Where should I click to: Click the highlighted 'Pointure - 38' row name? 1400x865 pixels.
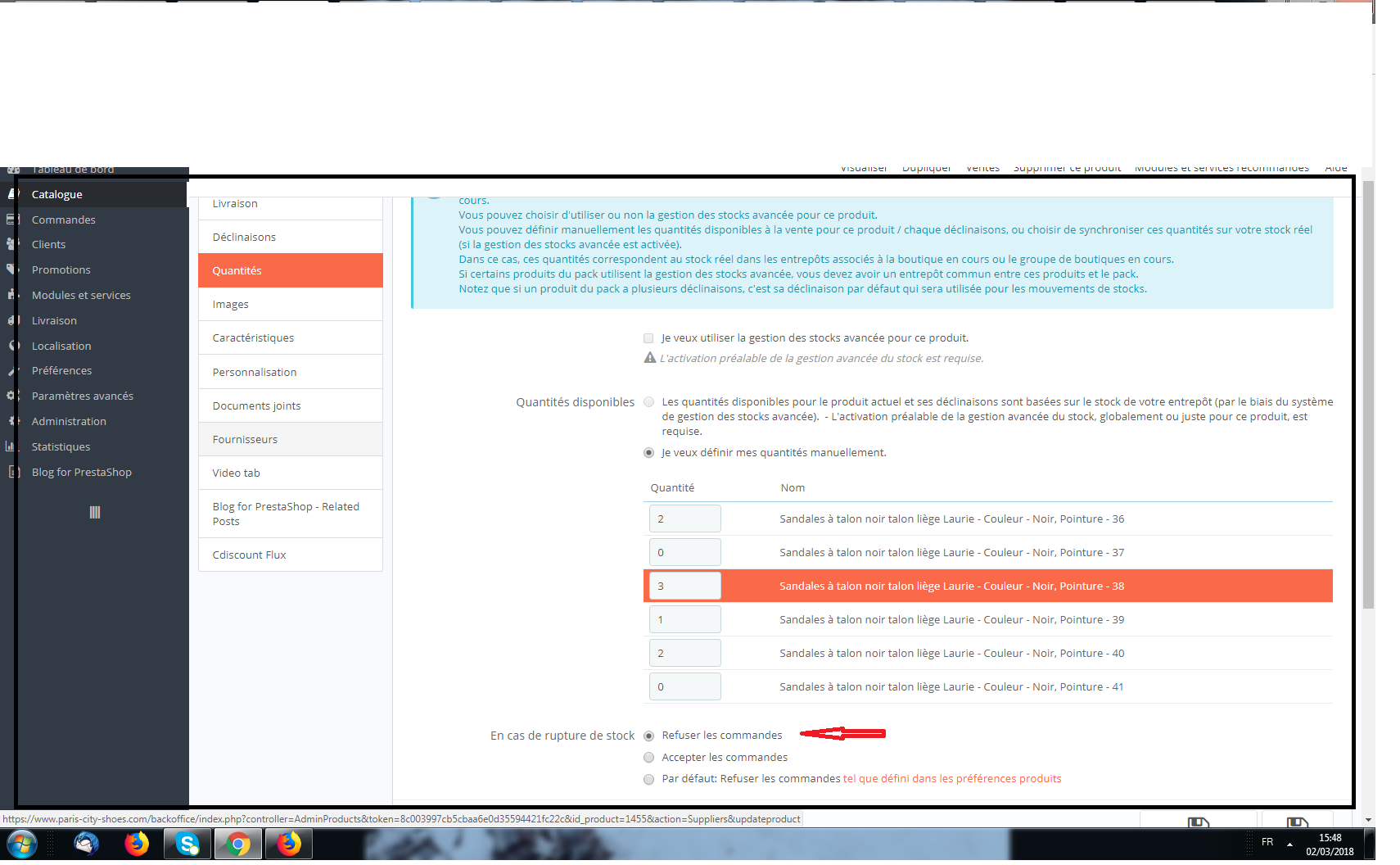click(951, 586)
